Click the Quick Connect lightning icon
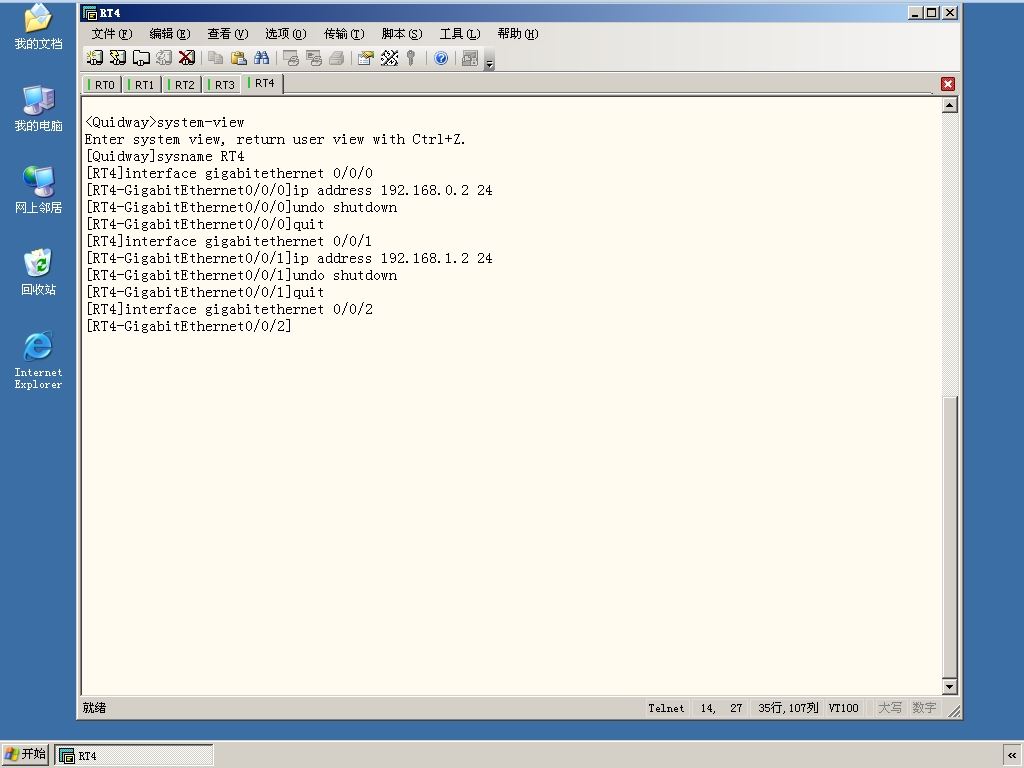 pyautogui.click(x=118, y=58)
